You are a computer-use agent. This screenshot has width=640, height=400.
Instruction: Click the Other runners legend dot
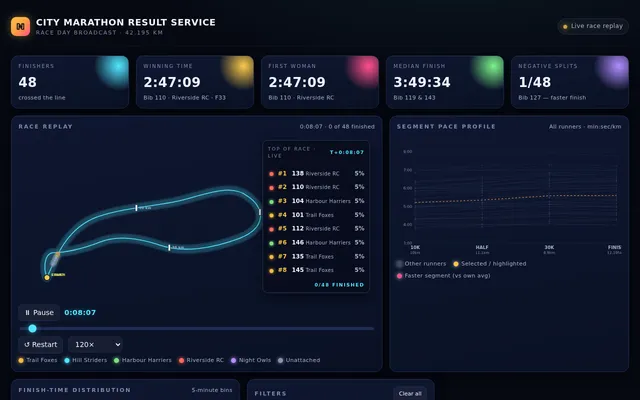pos(400,264)
